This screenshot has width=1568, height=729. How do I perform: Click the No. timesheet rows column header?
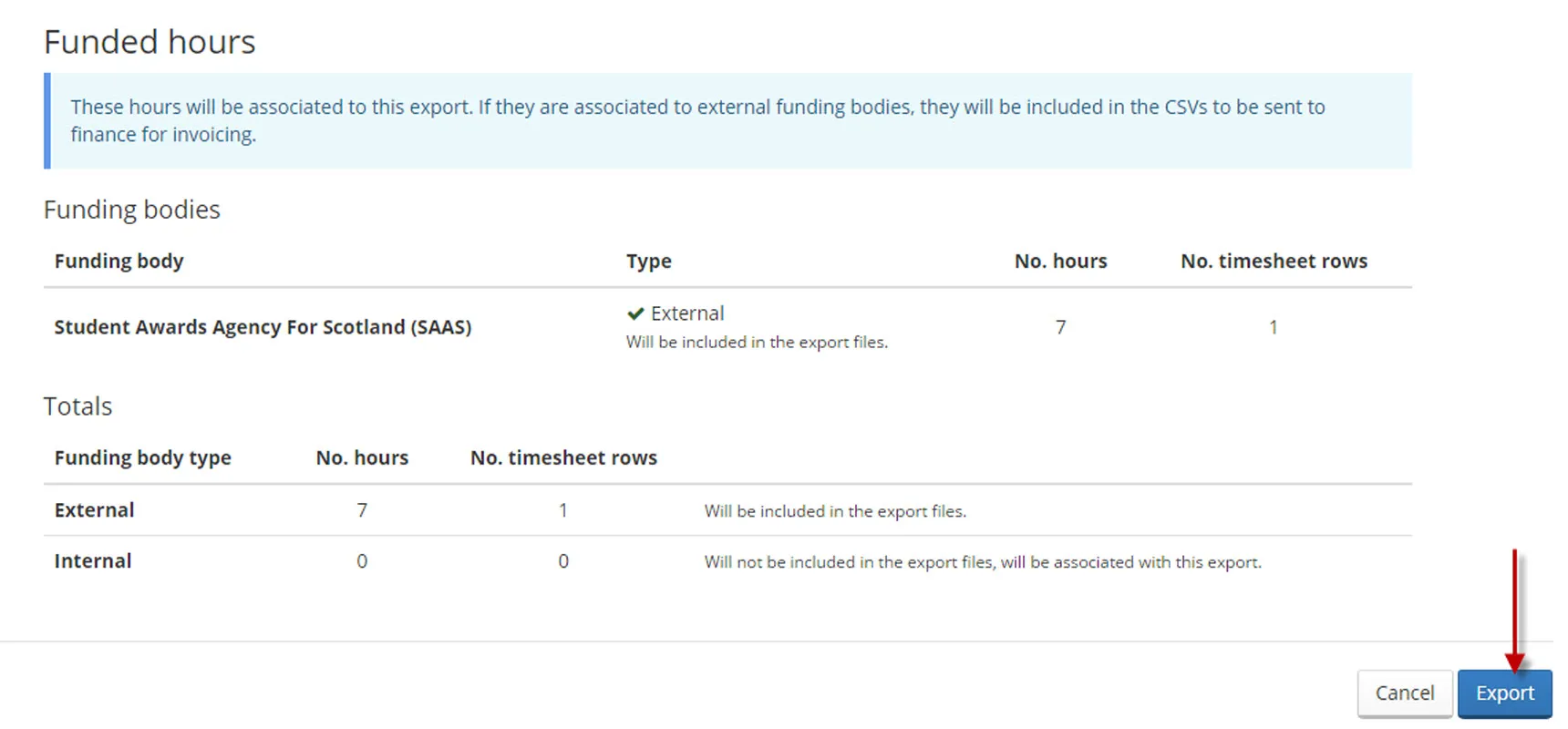(x=1273, y=261)
